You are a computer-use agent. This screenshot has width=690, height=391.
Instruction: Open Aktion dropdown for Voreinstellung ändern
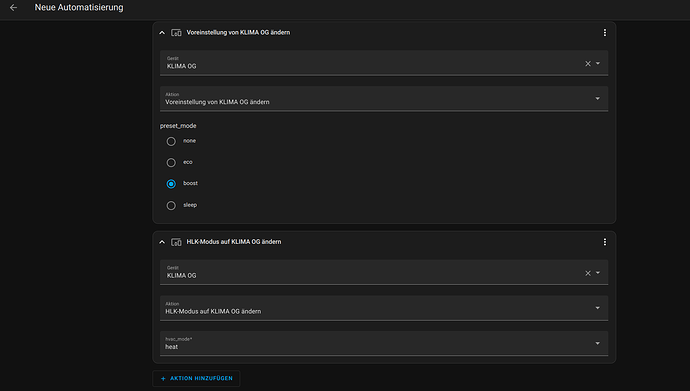coord(384,99)
